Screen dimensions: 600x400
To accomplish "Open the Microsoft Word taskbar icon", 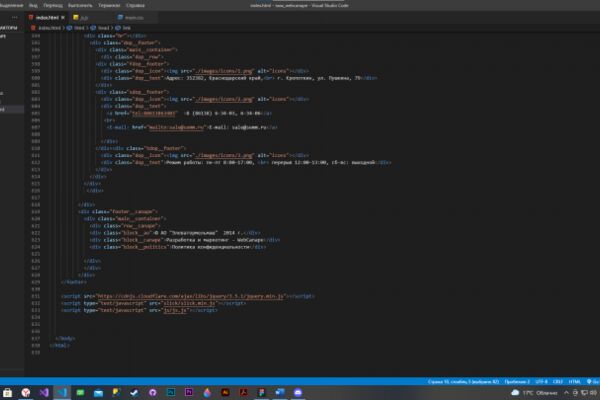I will pos(280,392).
